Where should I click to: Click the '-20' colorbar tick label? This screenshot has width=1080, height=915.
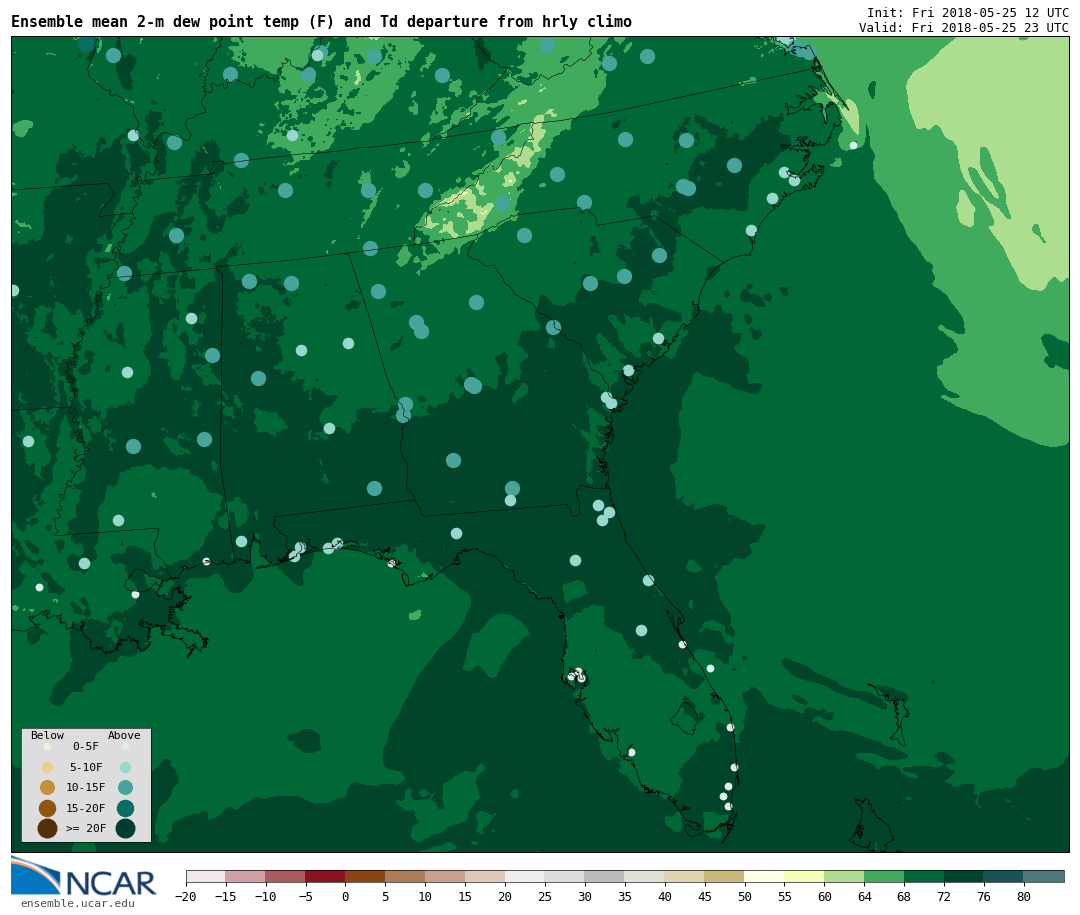(185, 896)
